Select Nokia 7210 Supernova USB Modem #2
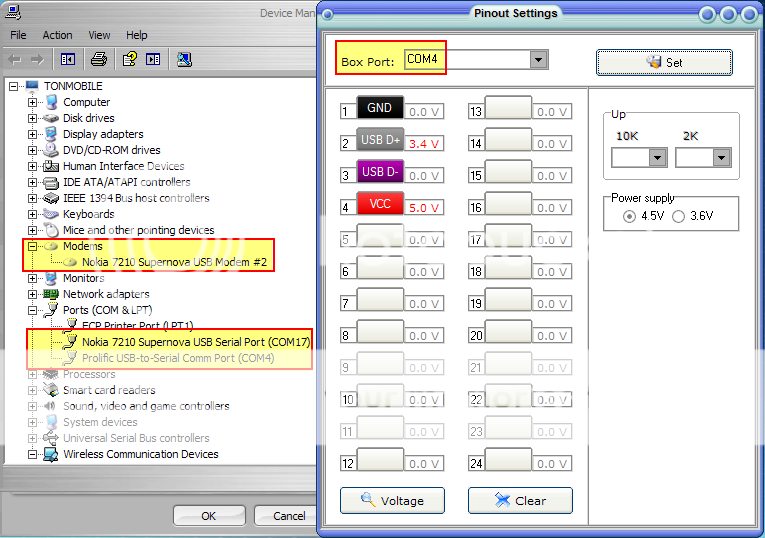The image size is (765, 538). (174, 262)
